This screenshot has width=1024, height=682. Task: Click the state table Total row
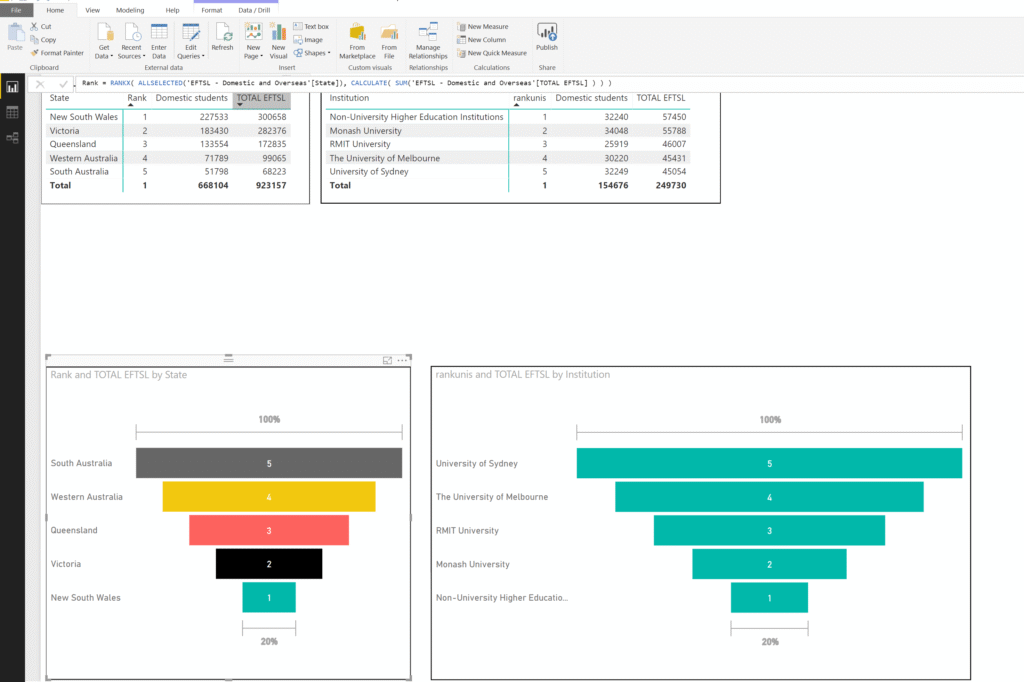click(x=168, y=186)
